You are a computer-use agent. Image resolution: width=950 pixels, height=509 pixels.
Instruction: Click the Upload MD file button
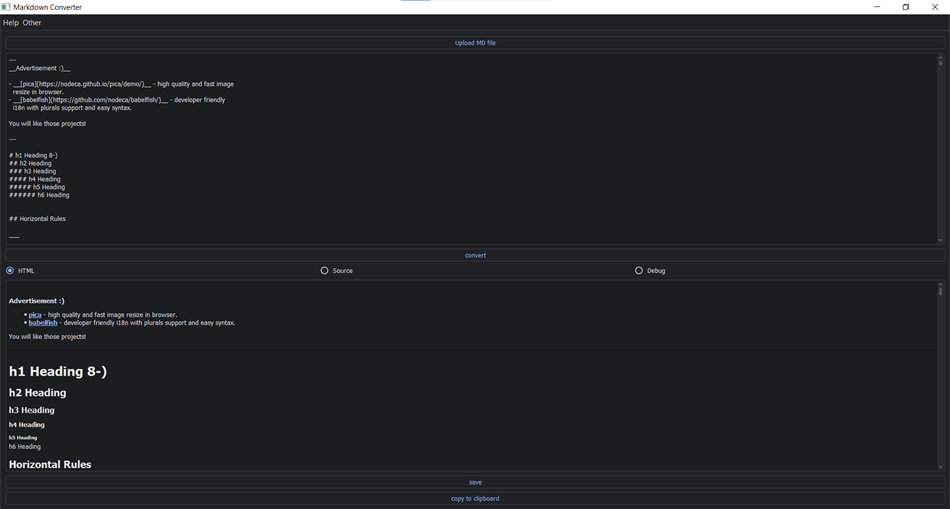coord(475,43)
